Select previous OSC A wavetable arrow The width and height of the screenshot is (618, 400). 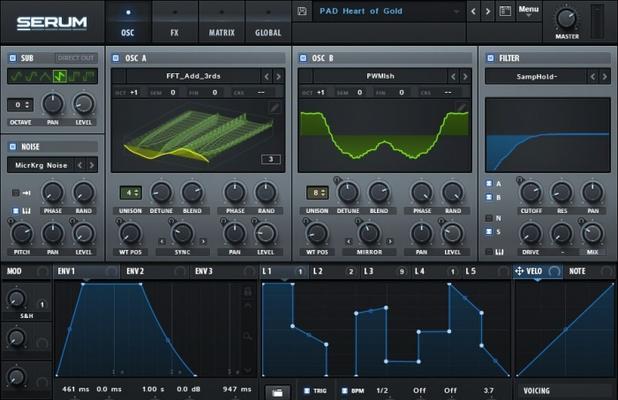tap(267, 76)
